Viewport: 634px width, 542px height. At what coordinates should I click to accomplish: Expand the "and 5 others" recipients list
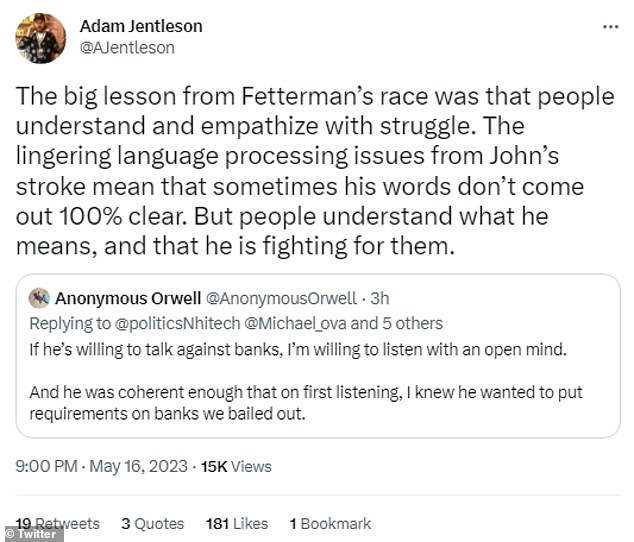[397, 324]
